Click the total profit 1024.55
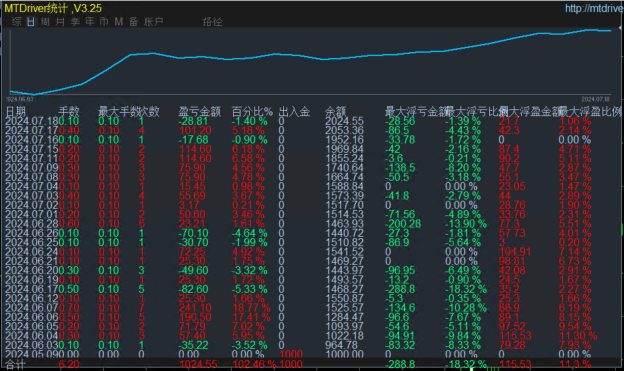Image resolution: width=624 pixels, height=371 pixels. tap(199, 364)
